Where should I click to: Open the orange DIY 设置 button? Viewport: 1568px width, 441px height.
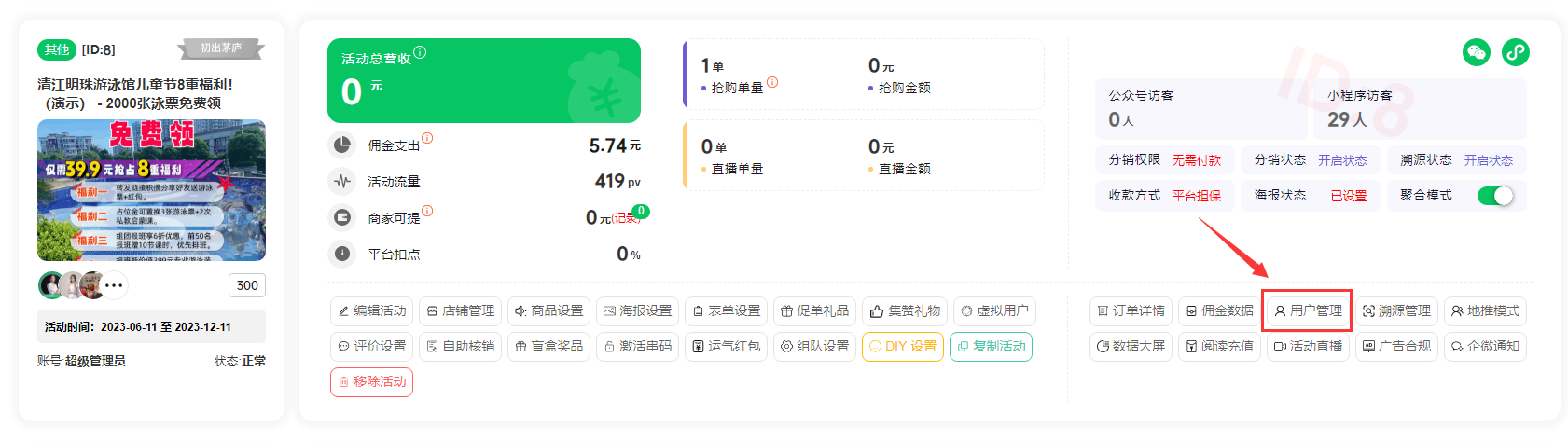coord(903,346)
